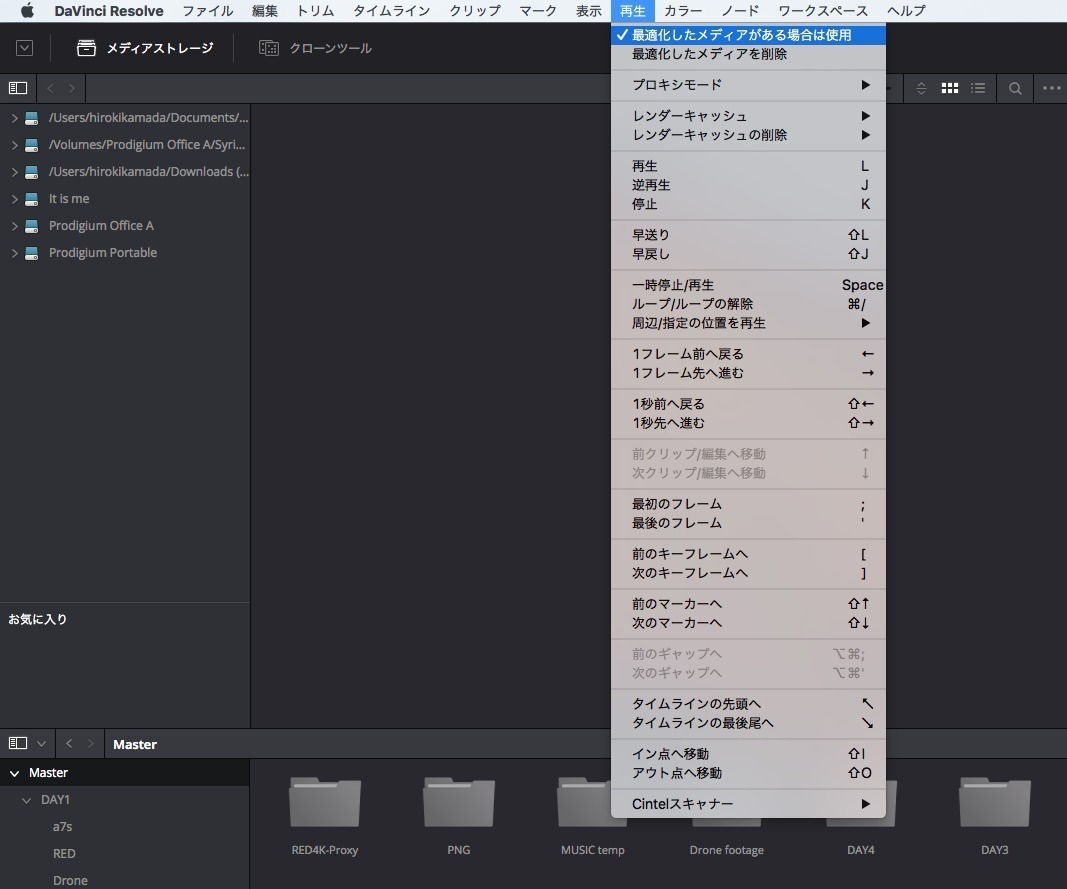Select アウト点へ移動 menu item

coord(749,773)
